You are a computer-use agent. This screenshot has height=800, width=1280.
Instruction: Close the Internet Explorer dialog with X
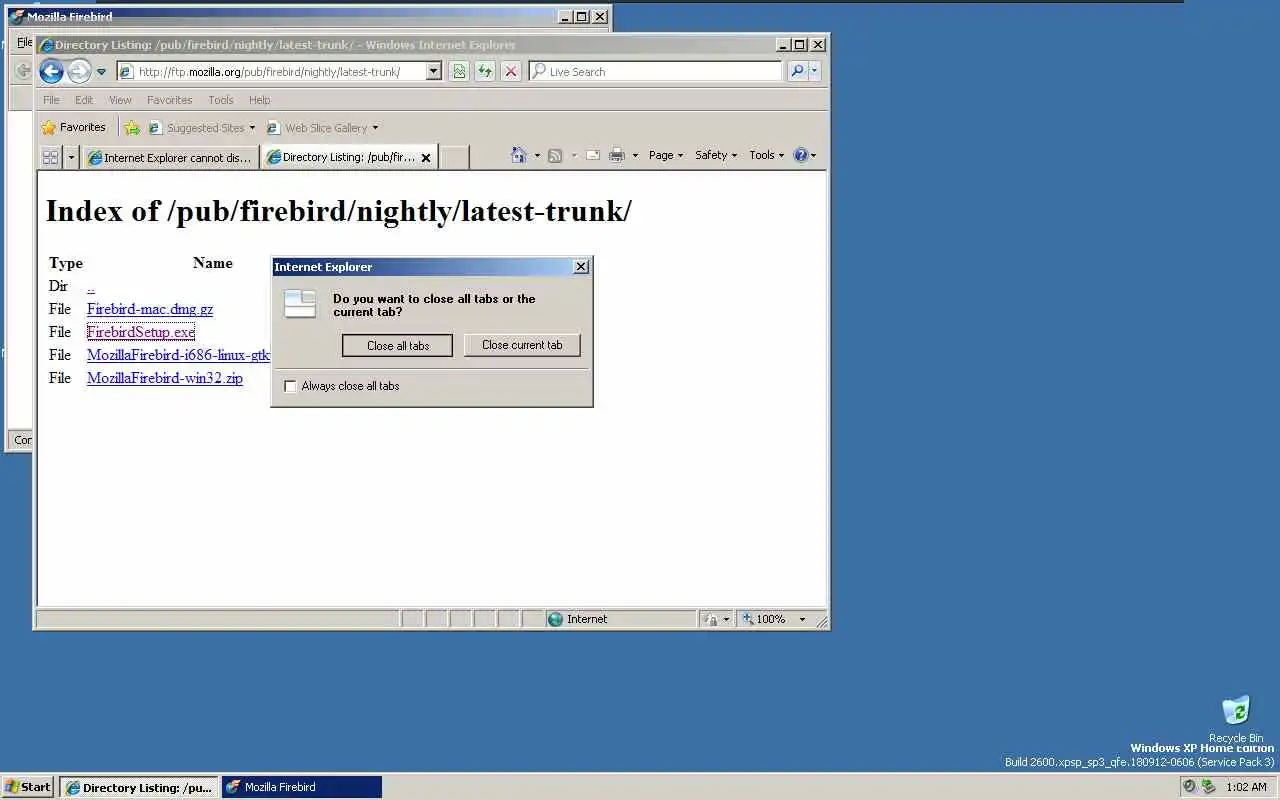click(x=581, y=267)
